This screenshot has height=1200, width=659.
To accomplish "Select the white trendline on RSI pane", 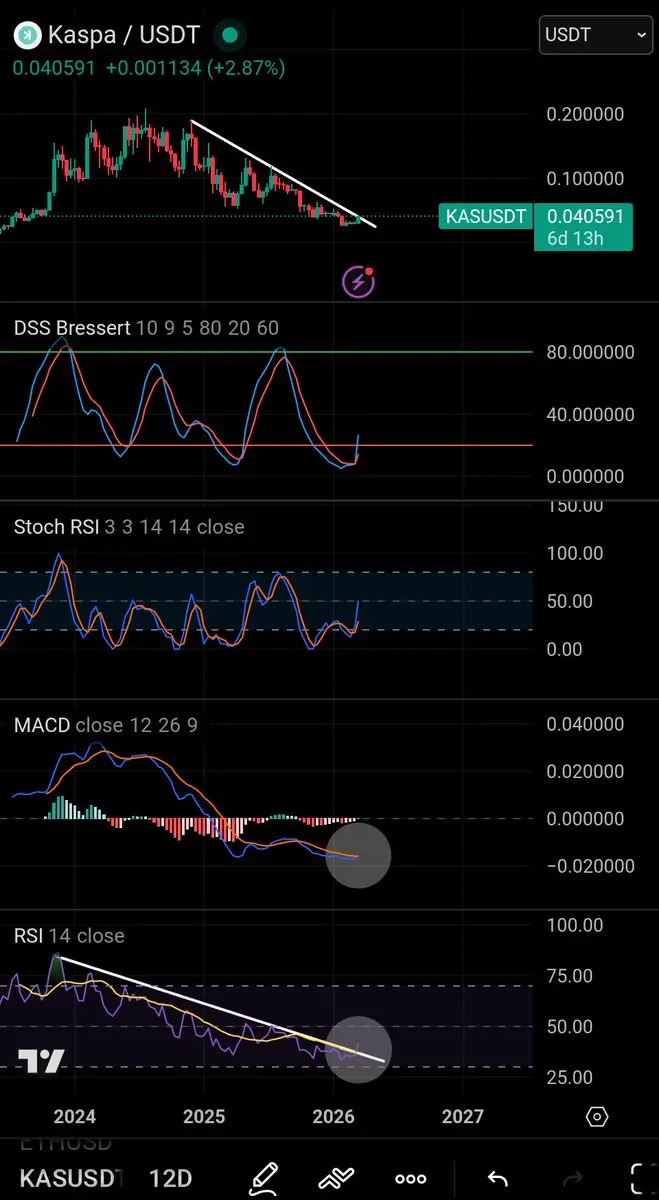I will 220,1008.
